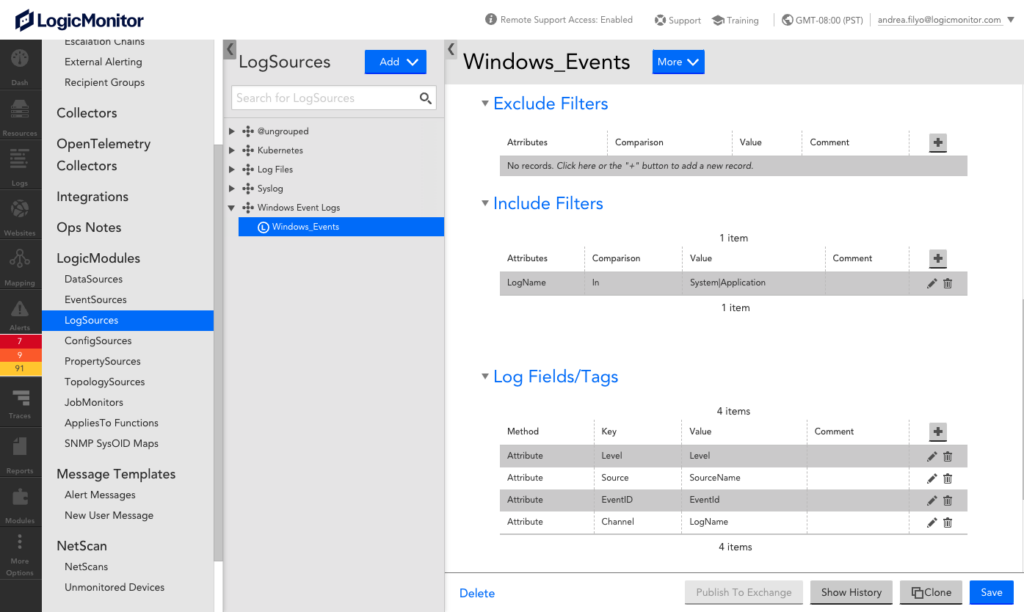Select LogSources in settings menu
Image resolution: width=1024 pixels, height=612 pixels.
pyautogui.click(x=128, y=320)
